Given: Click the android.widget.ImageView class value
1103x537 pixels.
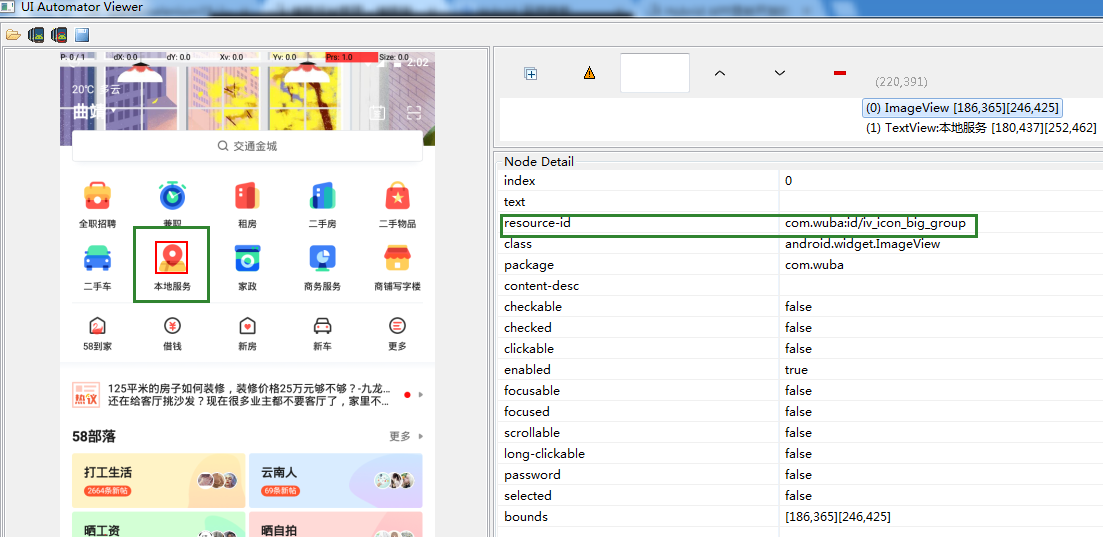Looking at the screenshot, I should pyautogui.click(x=862, y=244).
